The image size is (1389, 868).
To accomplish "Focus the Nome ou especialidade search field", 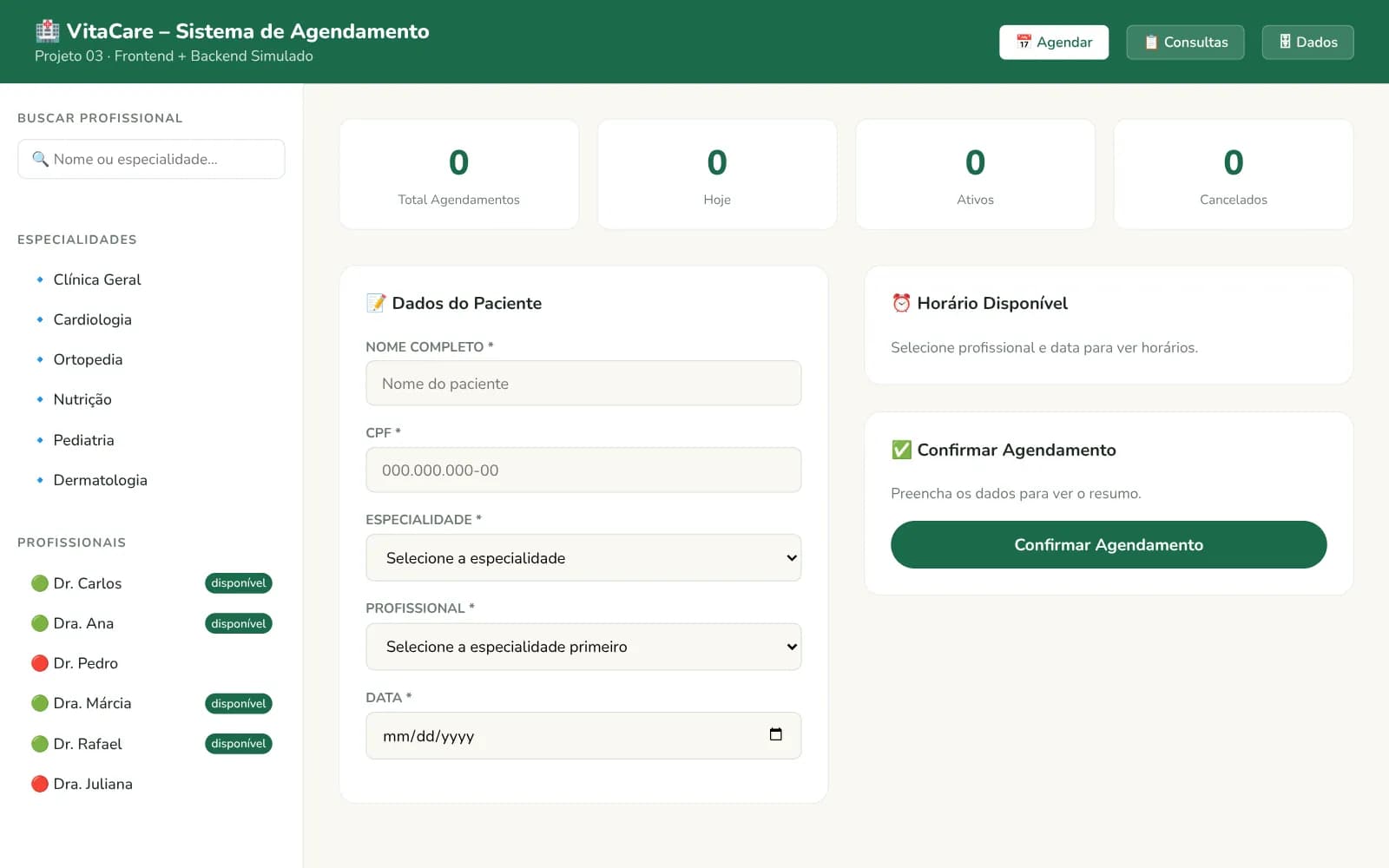I will [151, 159].
